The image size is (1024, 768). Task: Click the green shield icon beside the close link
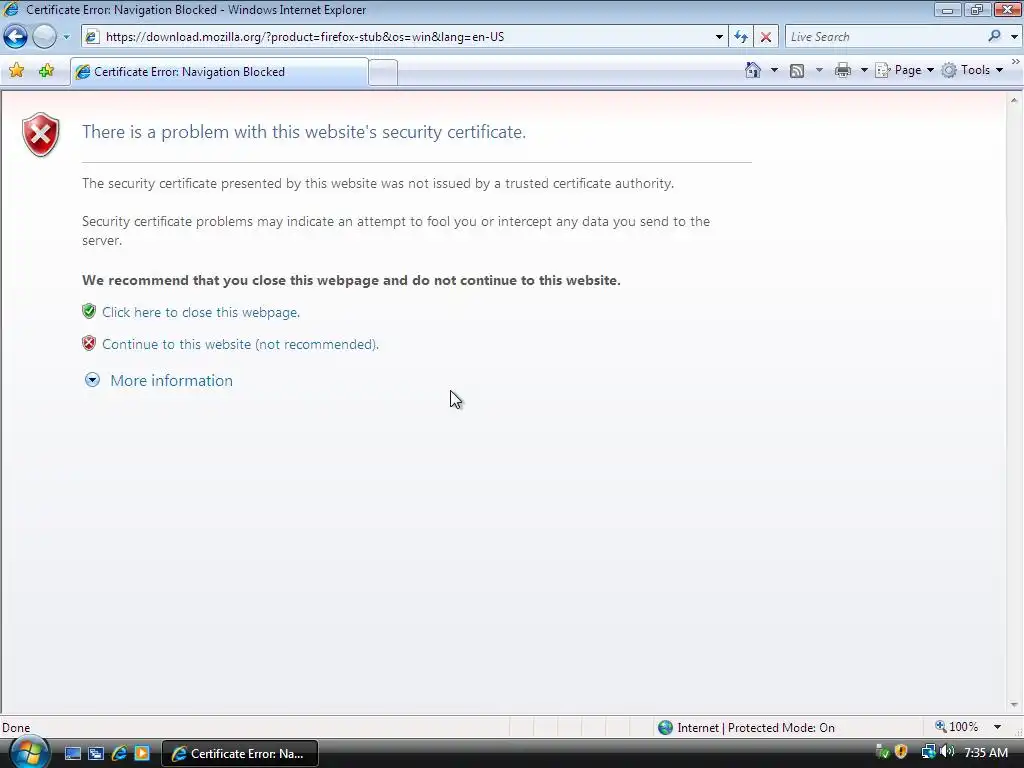pos(89,311)
